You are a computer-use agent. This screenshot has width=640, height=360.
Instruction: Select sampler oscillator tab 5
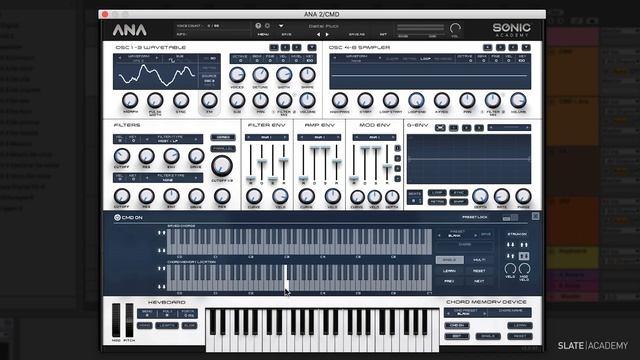point(500,47)
